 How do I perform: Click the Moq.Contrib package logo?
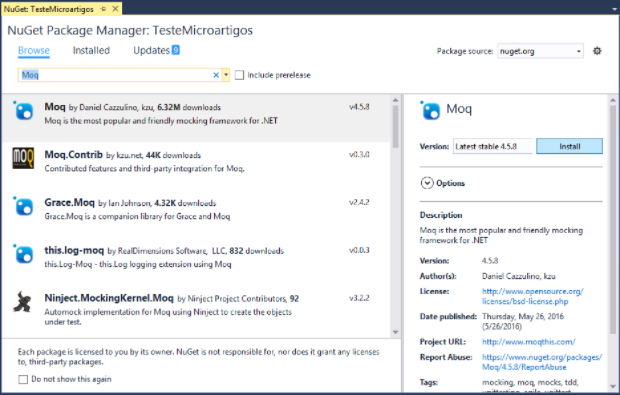(x=23, y=158)
